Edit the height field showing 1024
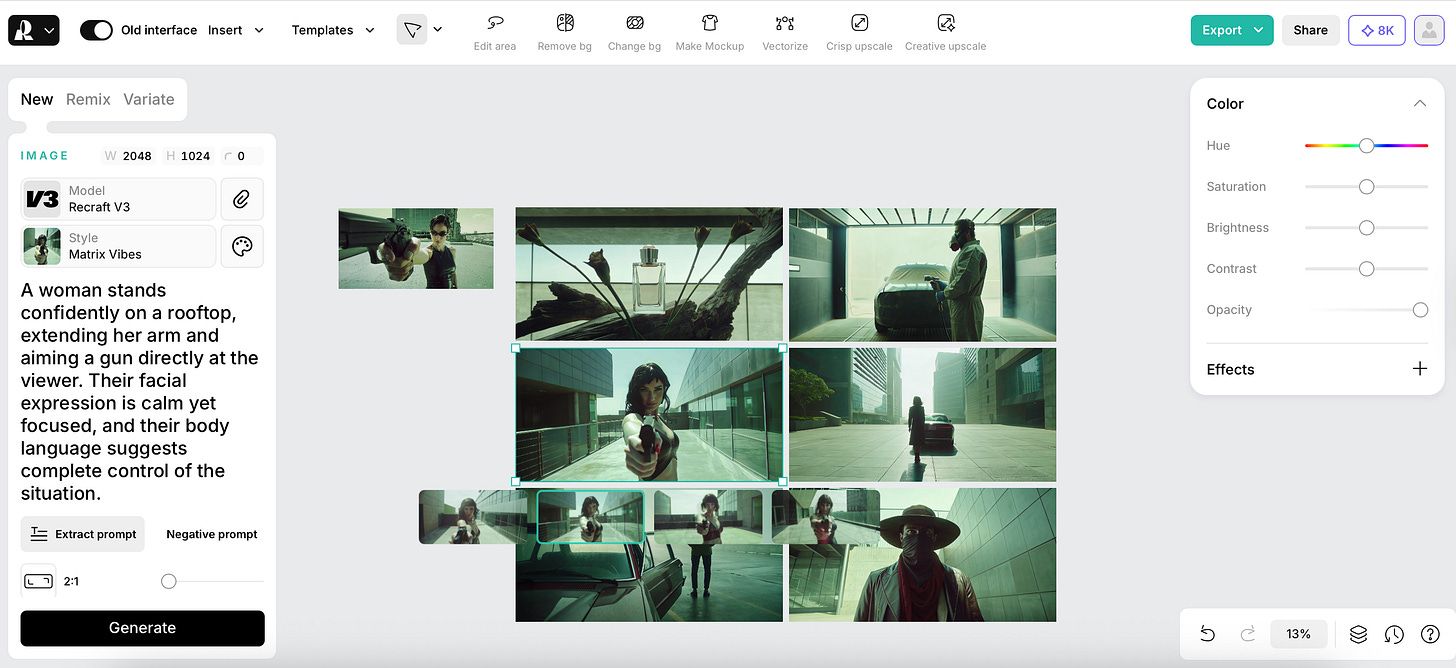 click(187, 156)
